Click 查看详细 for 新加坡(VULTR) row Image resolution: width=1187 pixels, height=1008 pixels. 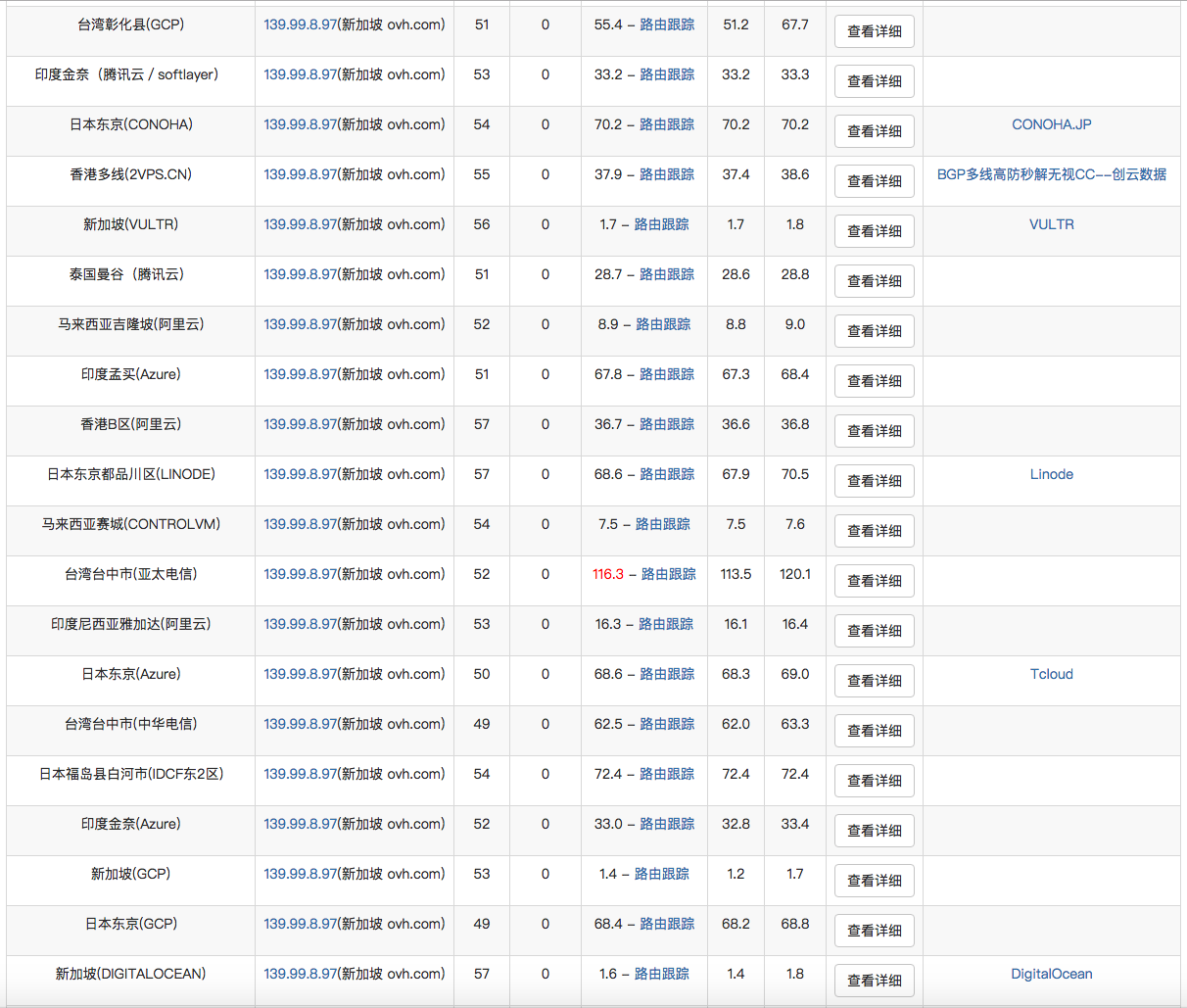point(874,231)
